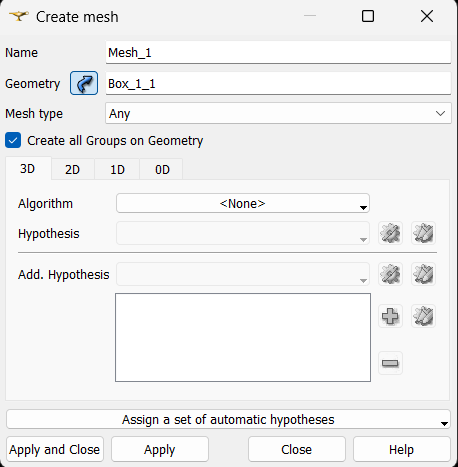Click the Close button at bottom

pyautogui.click(x=297, y=449)
